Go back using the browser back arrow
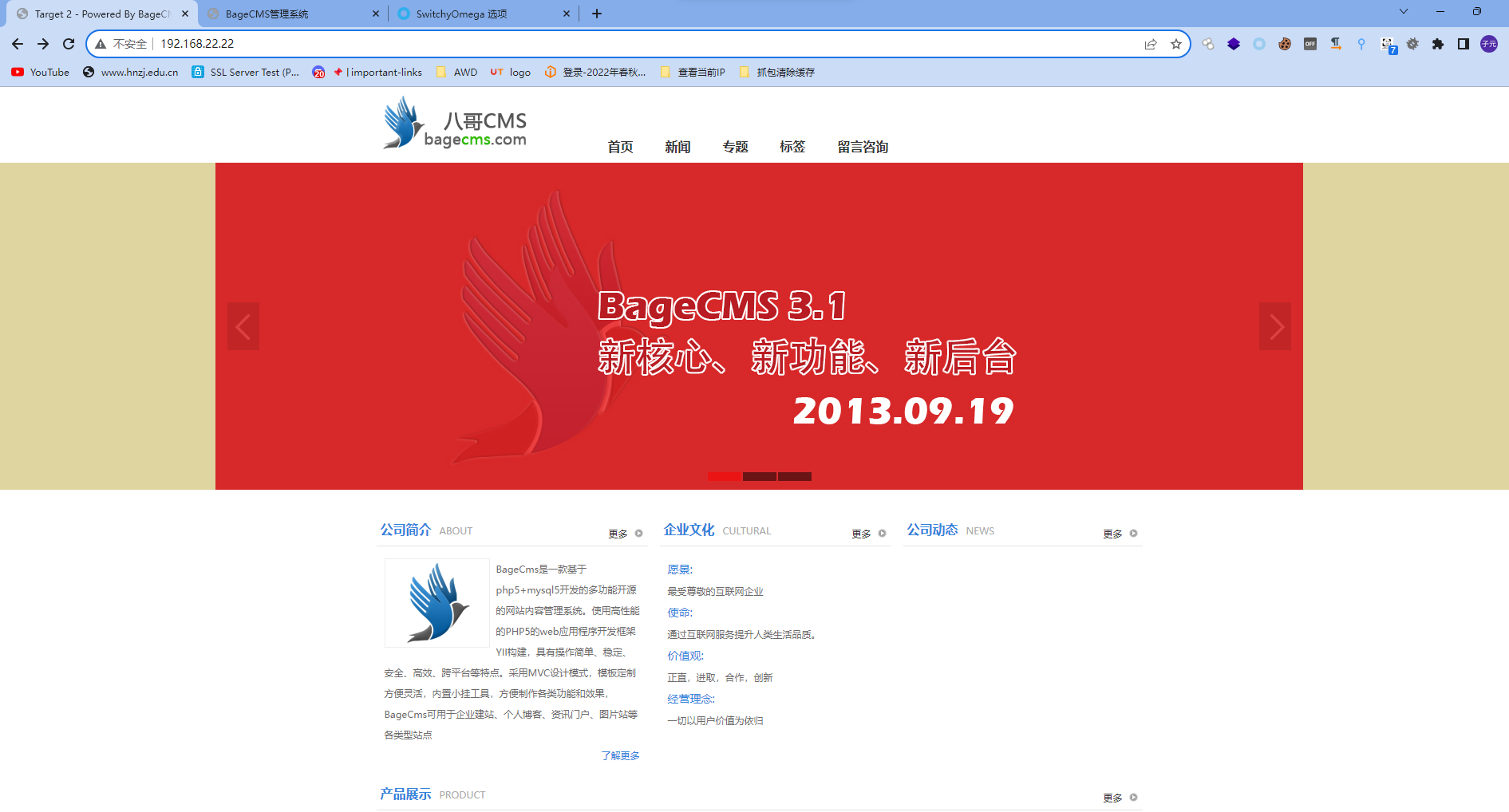The width and height of the screenshot is (1509, 812). point(18,44)
